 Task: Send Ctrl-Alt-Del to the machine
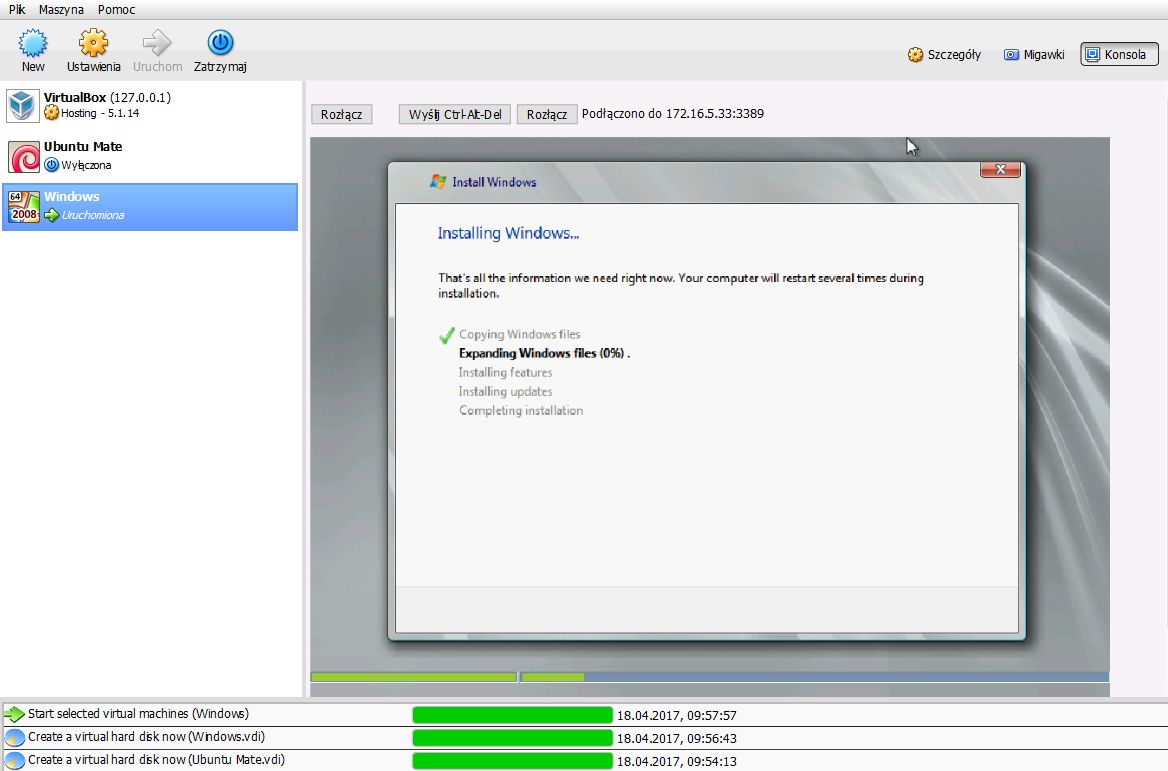coord(454,114)
